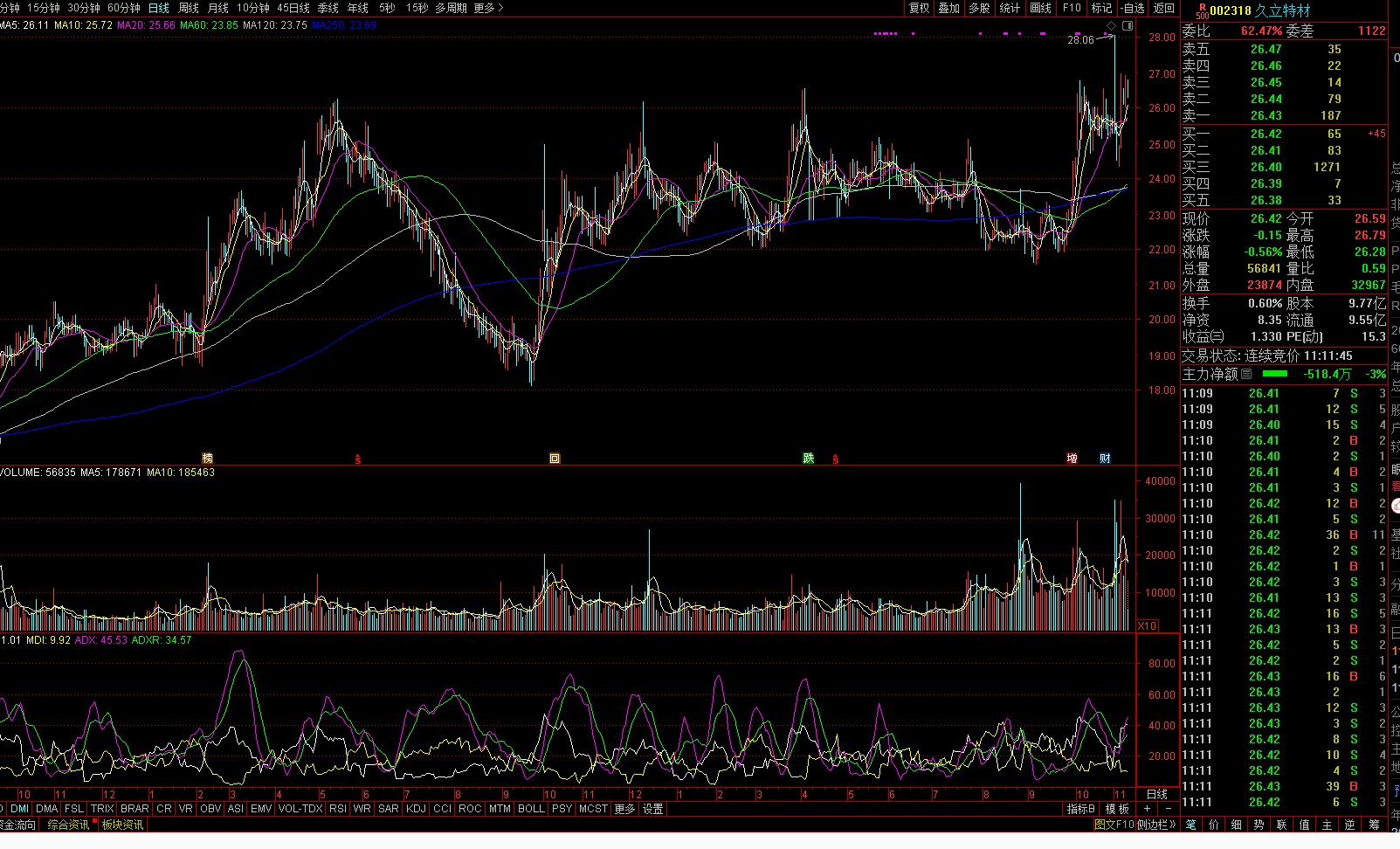Select the DMI indicator tab
This screenshot has width=1400, height=849.
pyautogui.click(x=19, y=809)
